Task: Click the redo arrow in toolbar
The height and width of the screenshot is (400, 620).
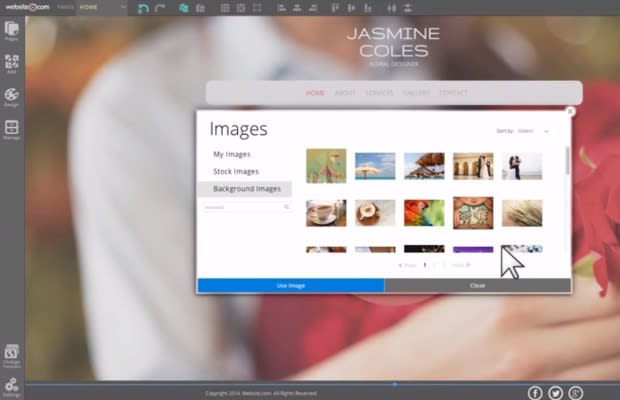Action: click(x=160, y=8)
